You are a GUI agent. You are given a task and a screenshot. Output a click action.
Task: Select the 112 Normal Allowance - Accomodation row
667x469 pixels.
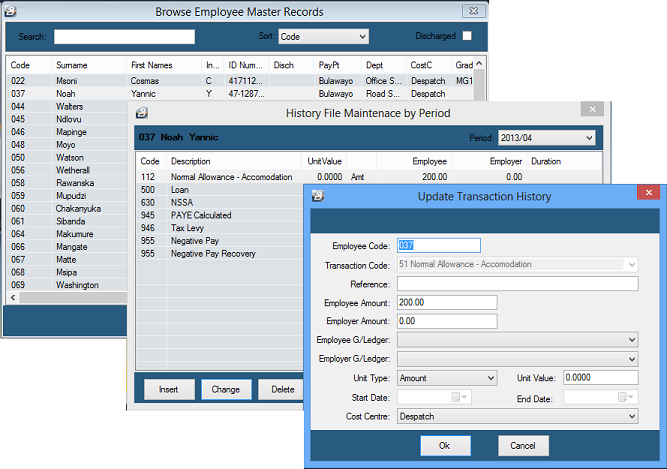368,177
